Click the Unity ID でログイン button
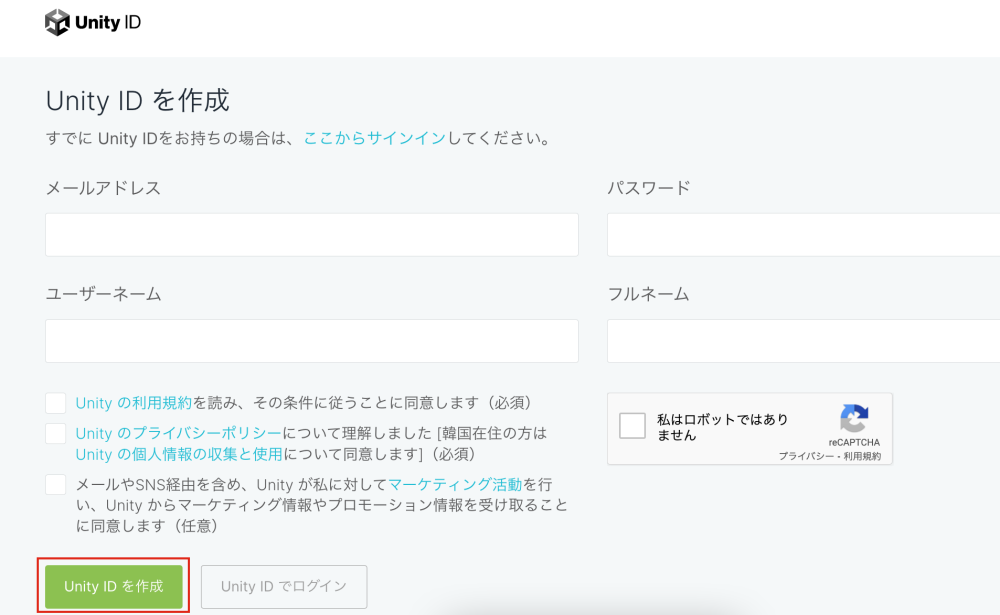1000x615 pixels. [284, 587]
